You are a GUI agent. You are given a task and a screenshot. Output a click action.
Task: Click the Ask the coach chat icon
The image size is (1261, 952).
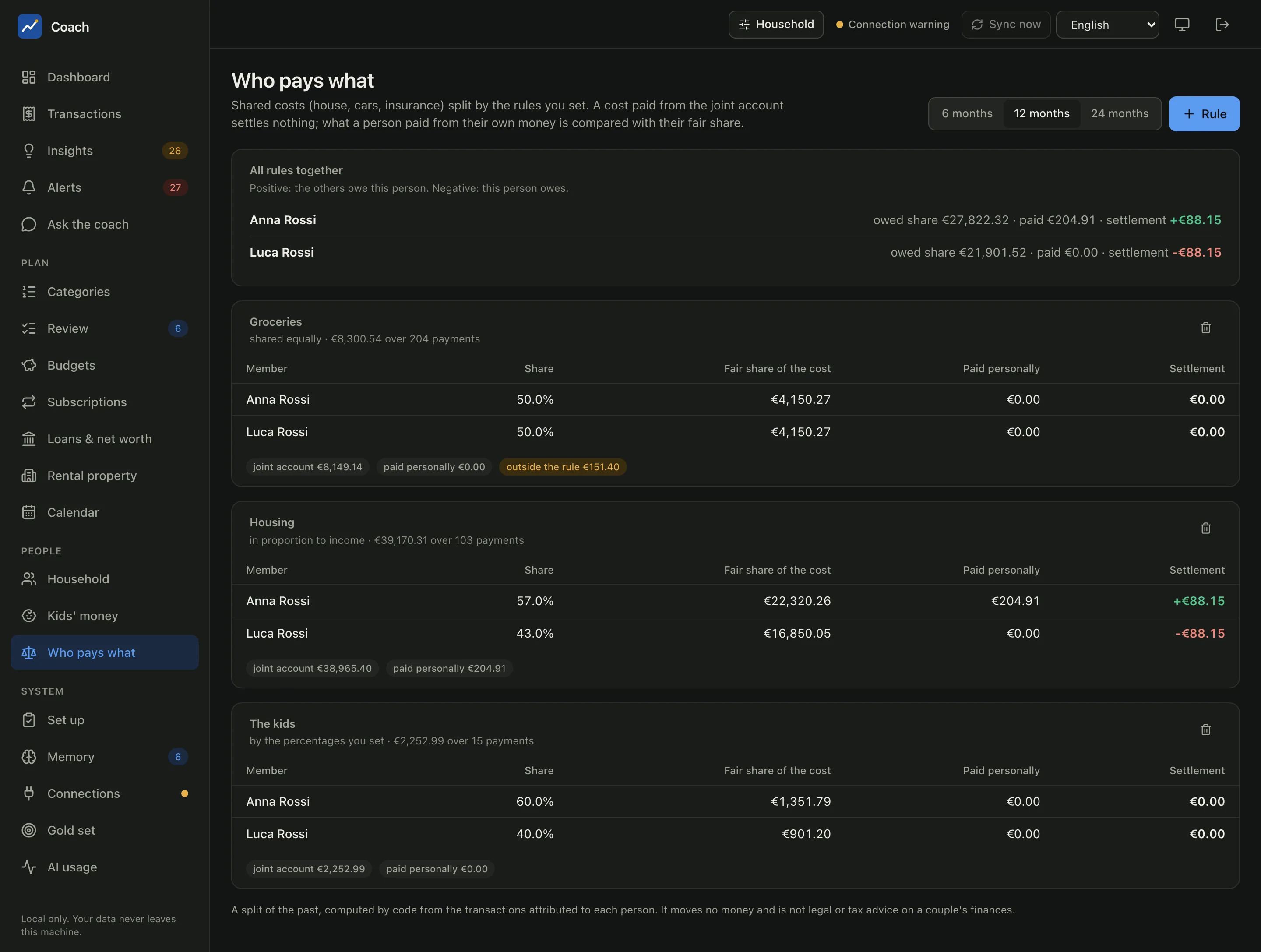(x=29, y=224)
